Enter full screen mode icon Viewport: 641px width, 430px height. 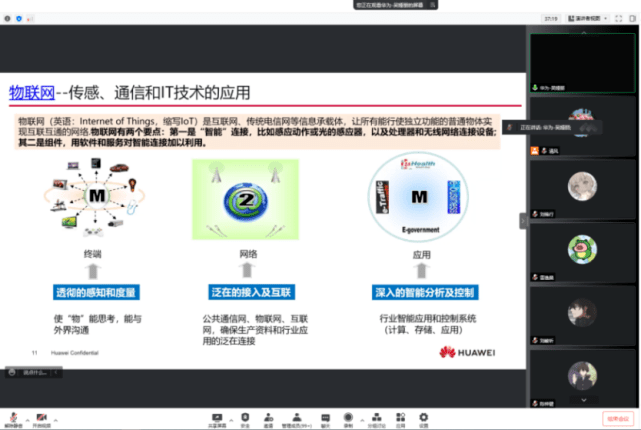click(x=619, y=18)
